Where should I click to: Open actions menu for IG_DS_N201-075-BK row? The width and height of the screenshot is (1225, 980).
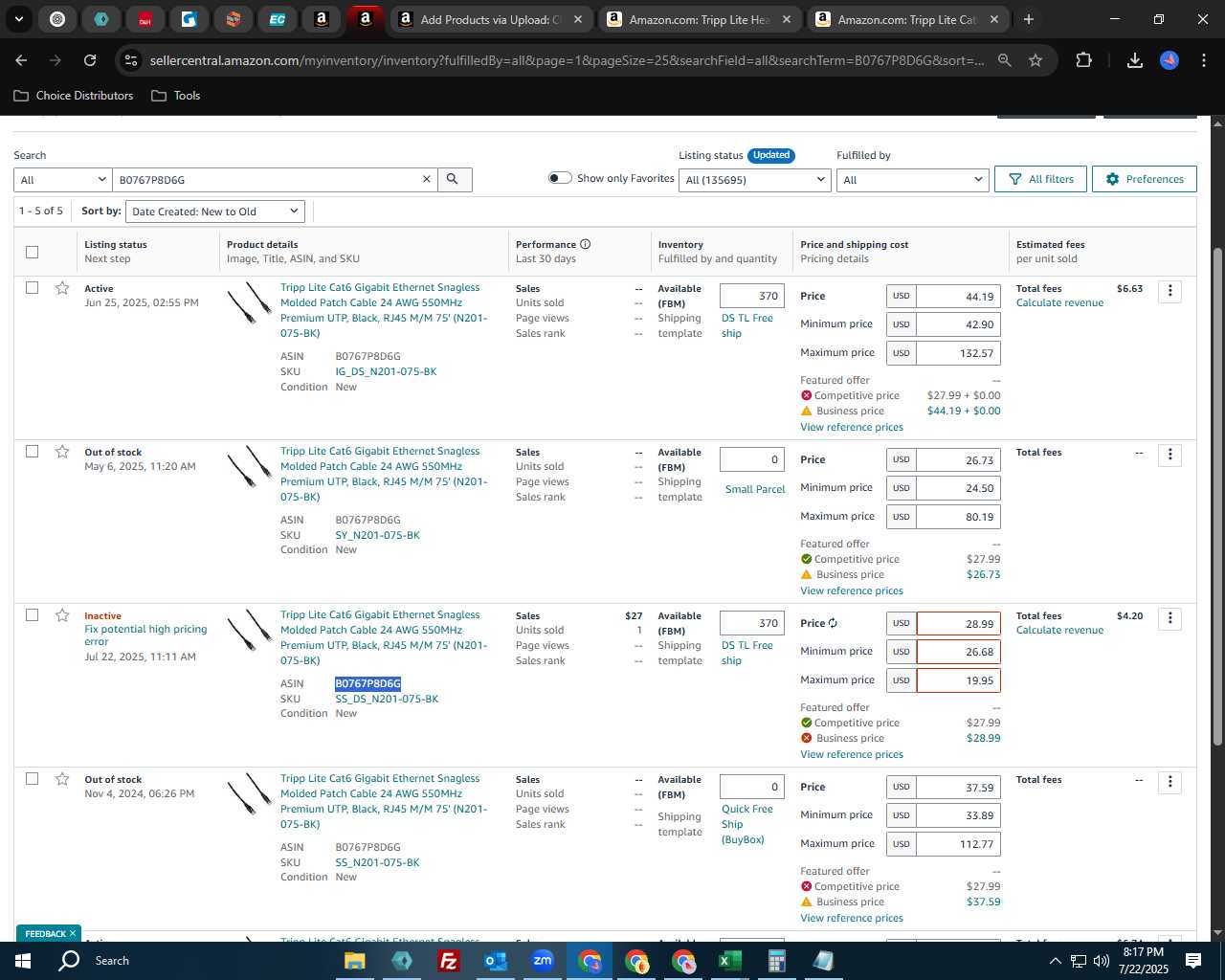pyautogui.click(x=1169, y=291)
